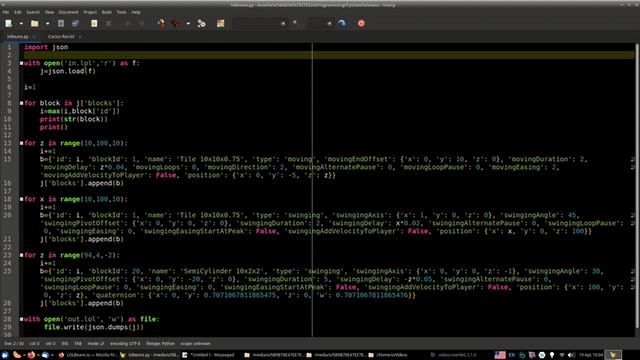Image resolution: width=640 pixels, height=360 pixels.
Task: Open the new file template dropdown arrow
Action: pos(21,24)
